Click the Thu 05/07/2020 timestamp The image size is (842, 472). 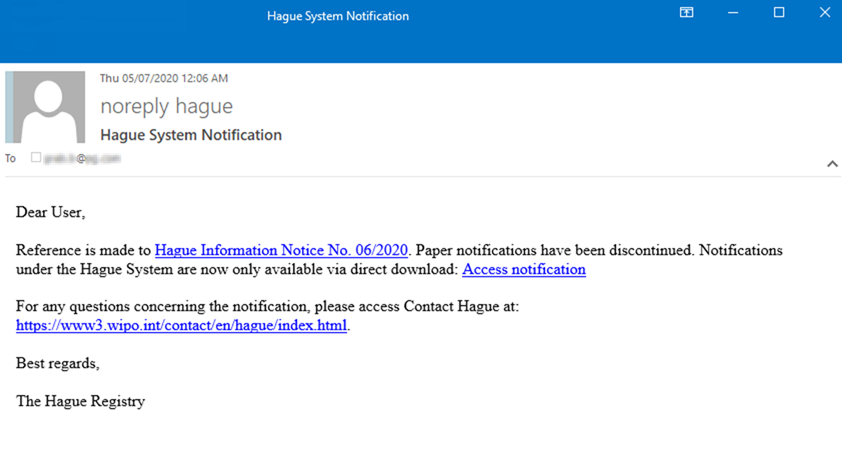click(x=163, y=78)
